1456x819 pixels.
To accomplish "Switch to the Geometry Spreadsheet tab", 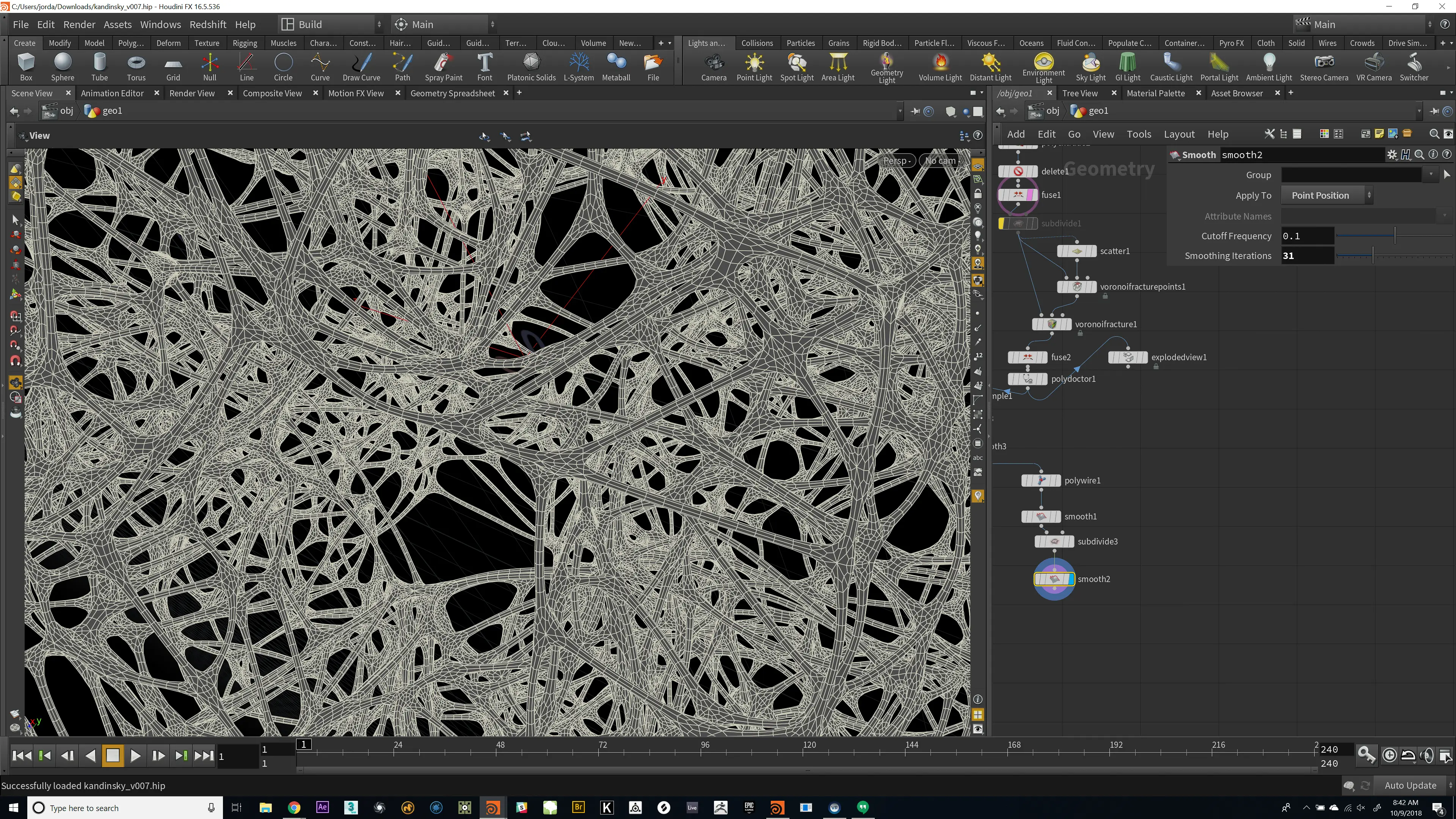I will [x=452, y=93].
